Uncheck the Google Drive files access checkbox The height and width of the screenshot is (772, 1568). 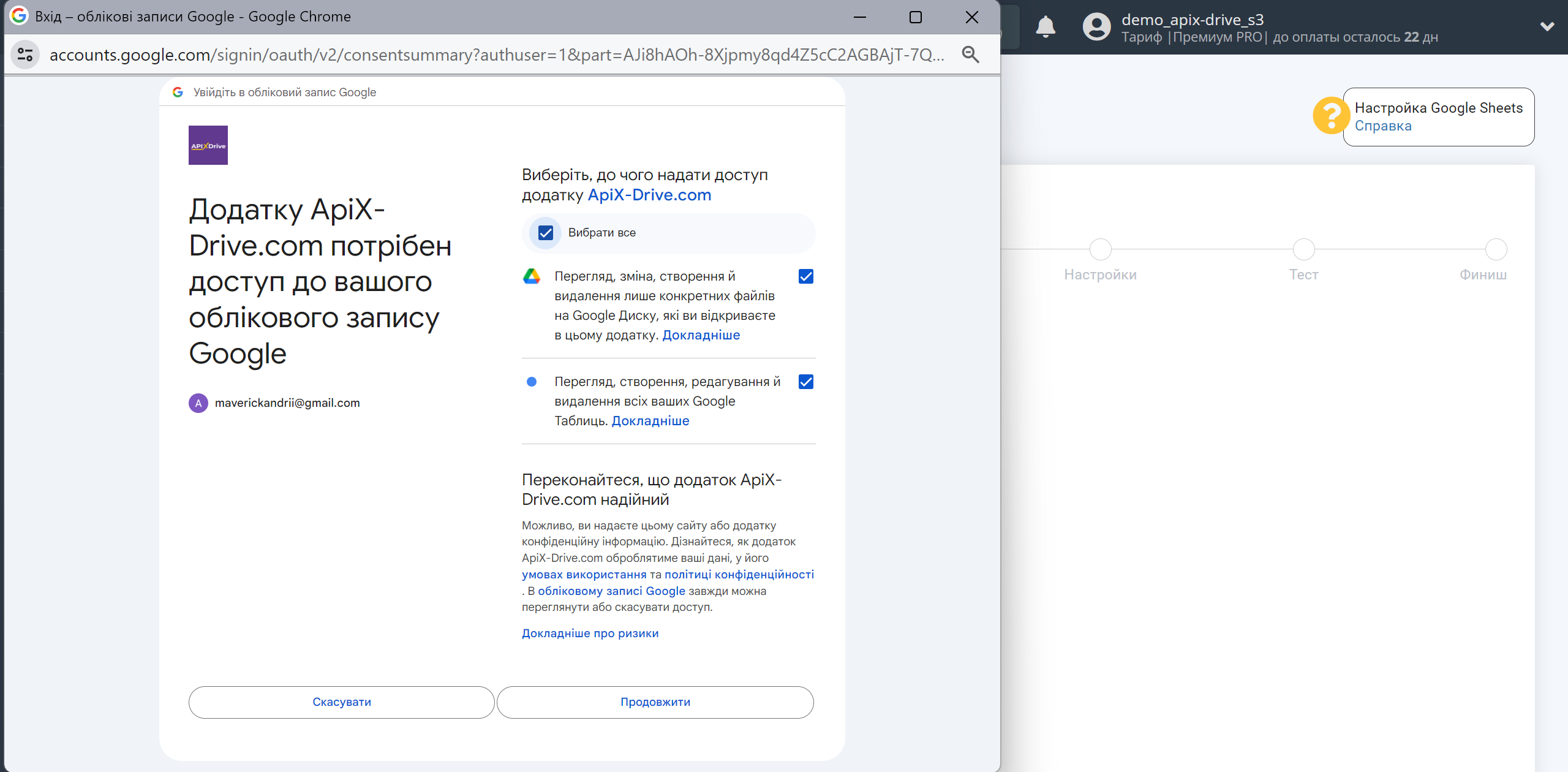[806, 276]
